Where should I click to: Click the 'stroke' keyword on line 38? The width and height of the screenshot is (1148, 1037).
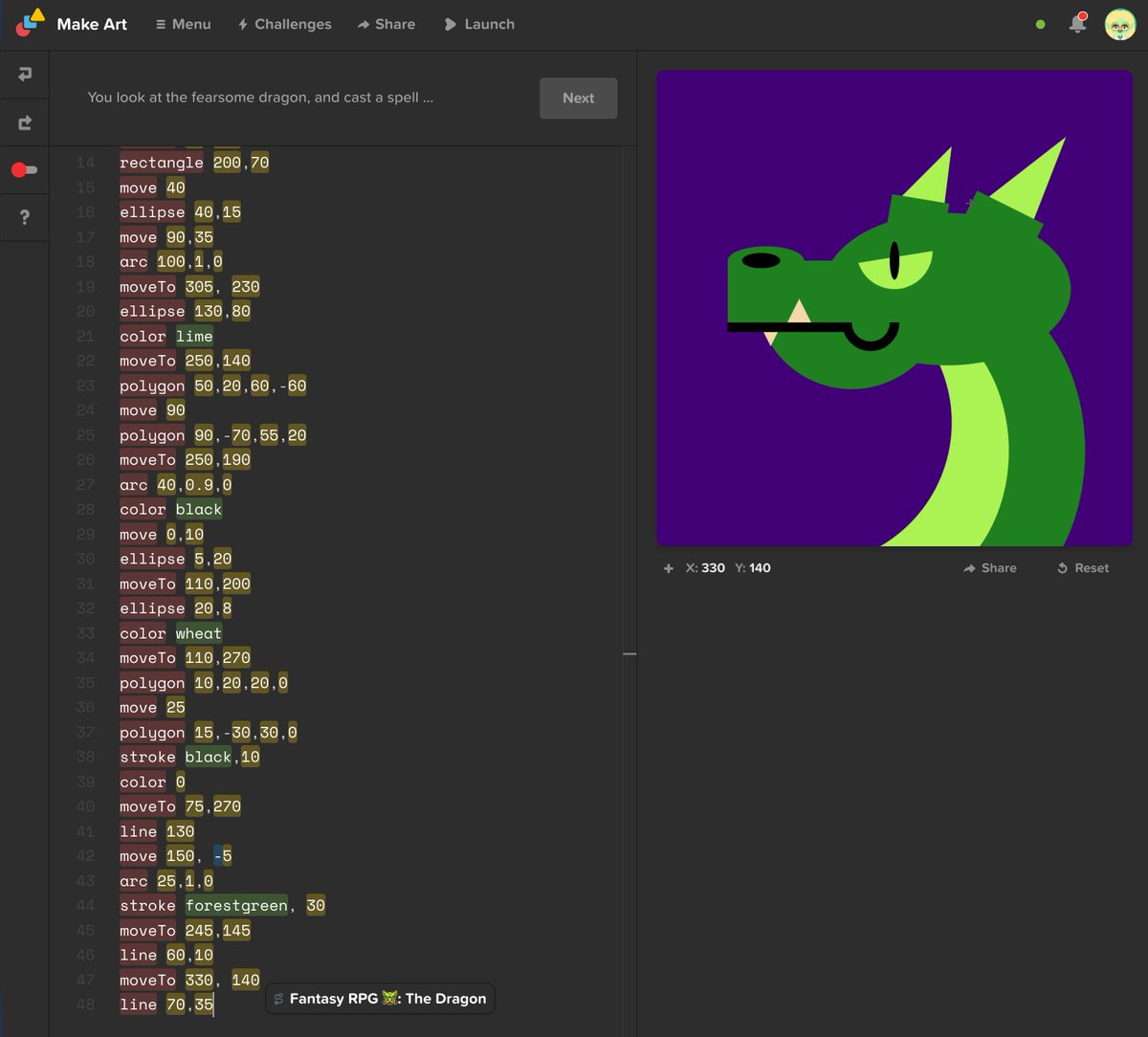click(147, 757)
